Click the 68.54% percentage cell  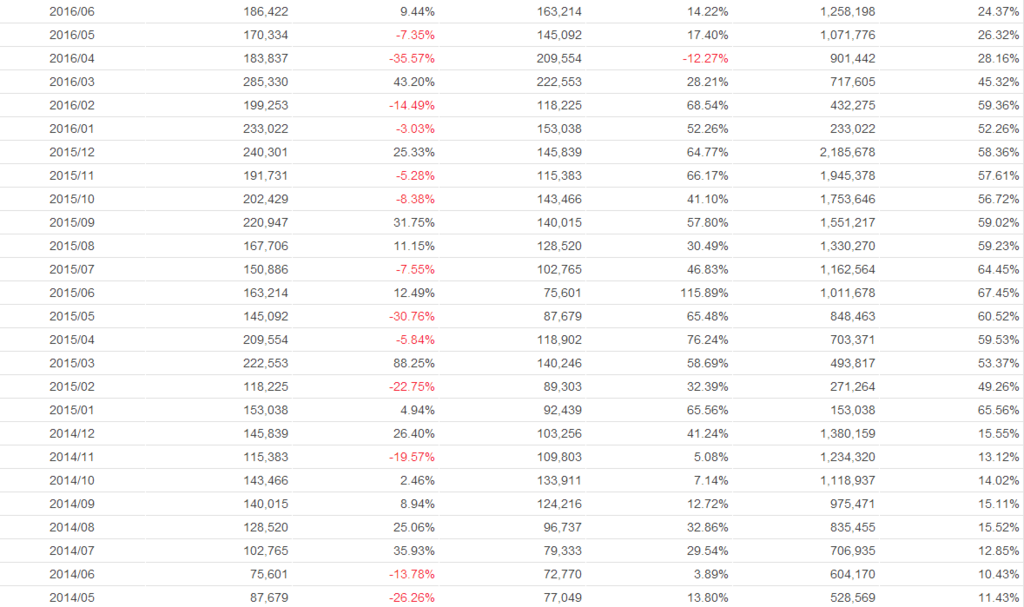(708, 105)
